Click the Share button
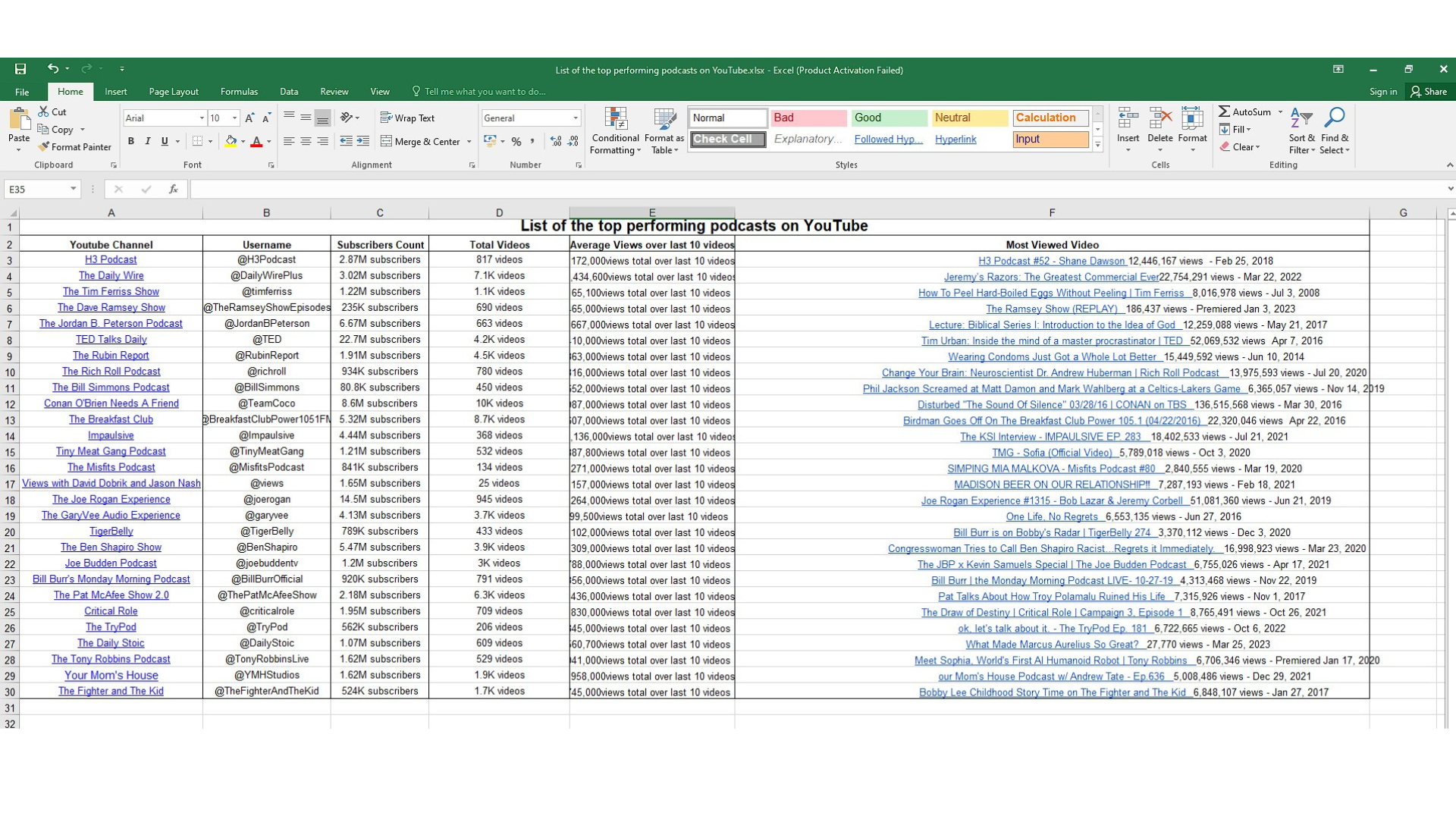Image resolution: width=1456 pixels, height=819 pixels. pos(1428,92)
